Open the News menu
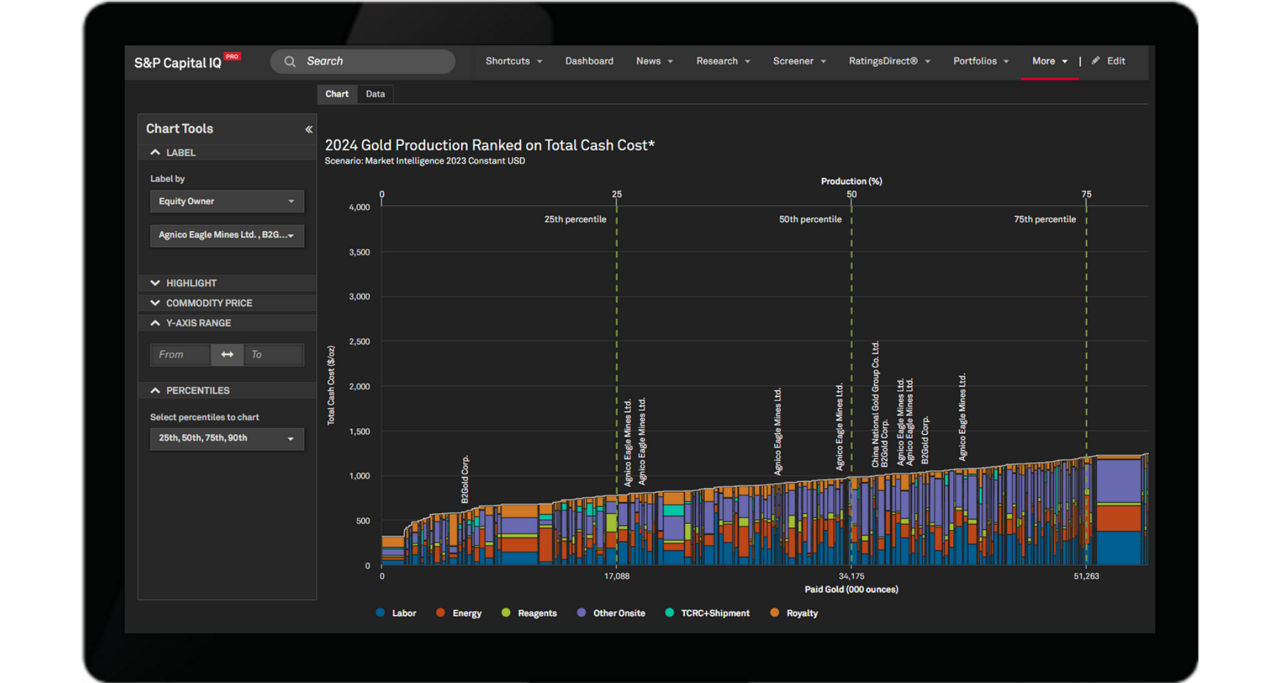1280x683 pixels. (x=655, y=61)
